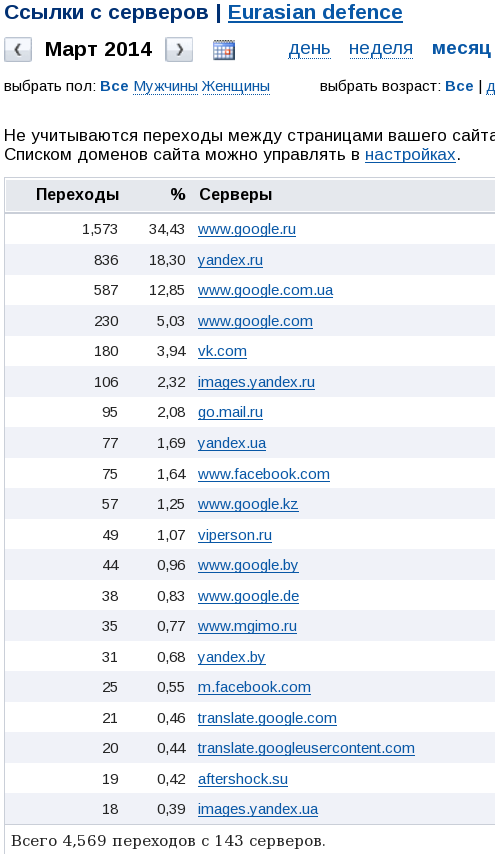The height and width of the screenshot is (854, 495).
Task: Open vk.com server link
Action: coord(222,351)
